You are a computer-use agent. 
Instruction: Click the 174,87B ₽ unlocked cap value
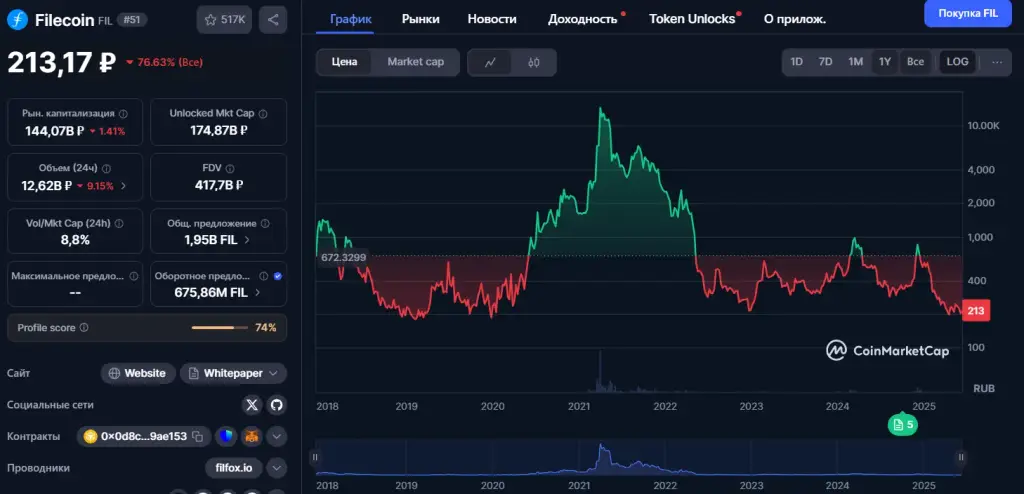(219, 131)
